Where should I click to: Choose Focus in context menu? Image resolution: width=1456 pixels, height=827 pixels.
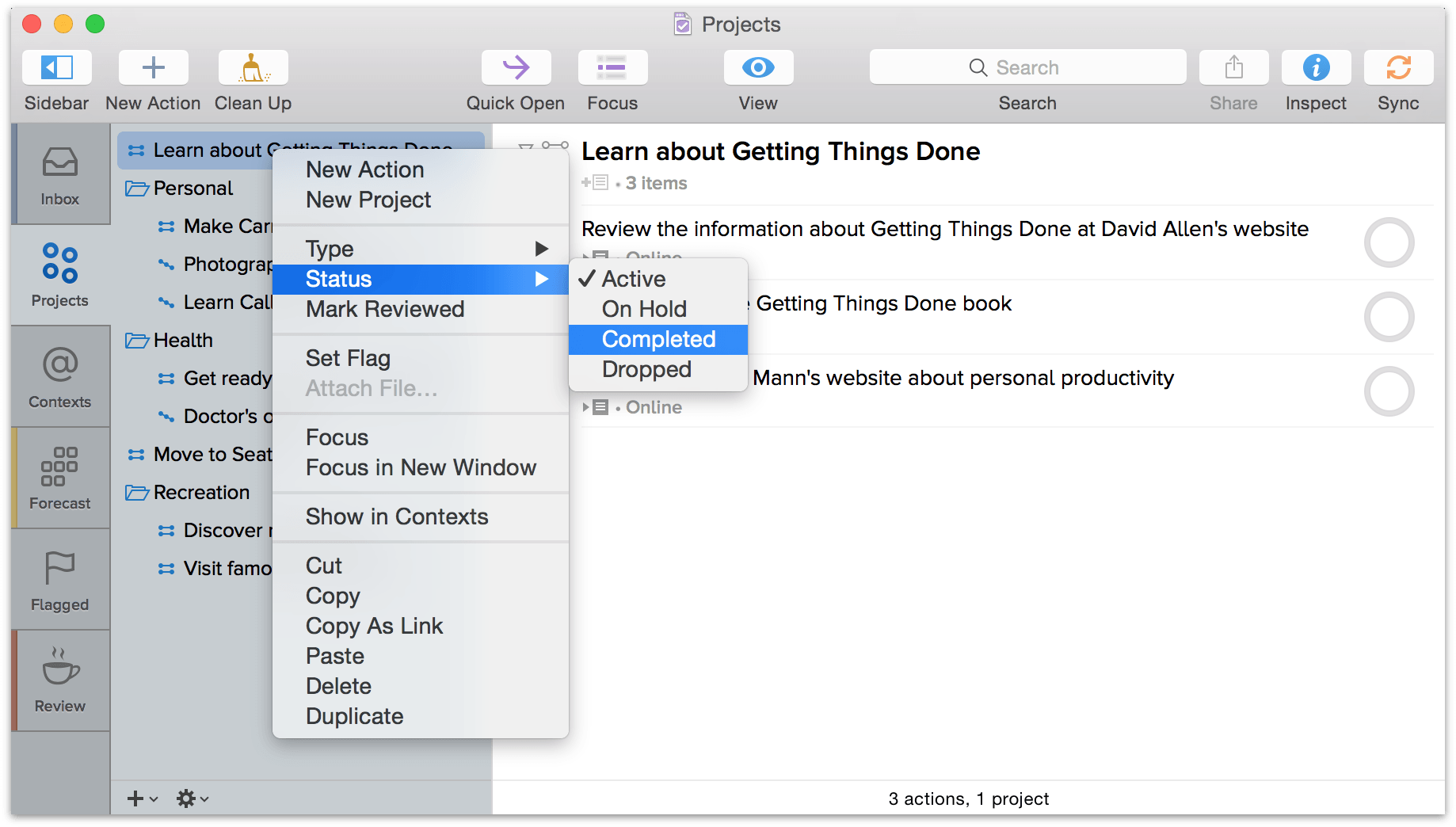point(421,437)
